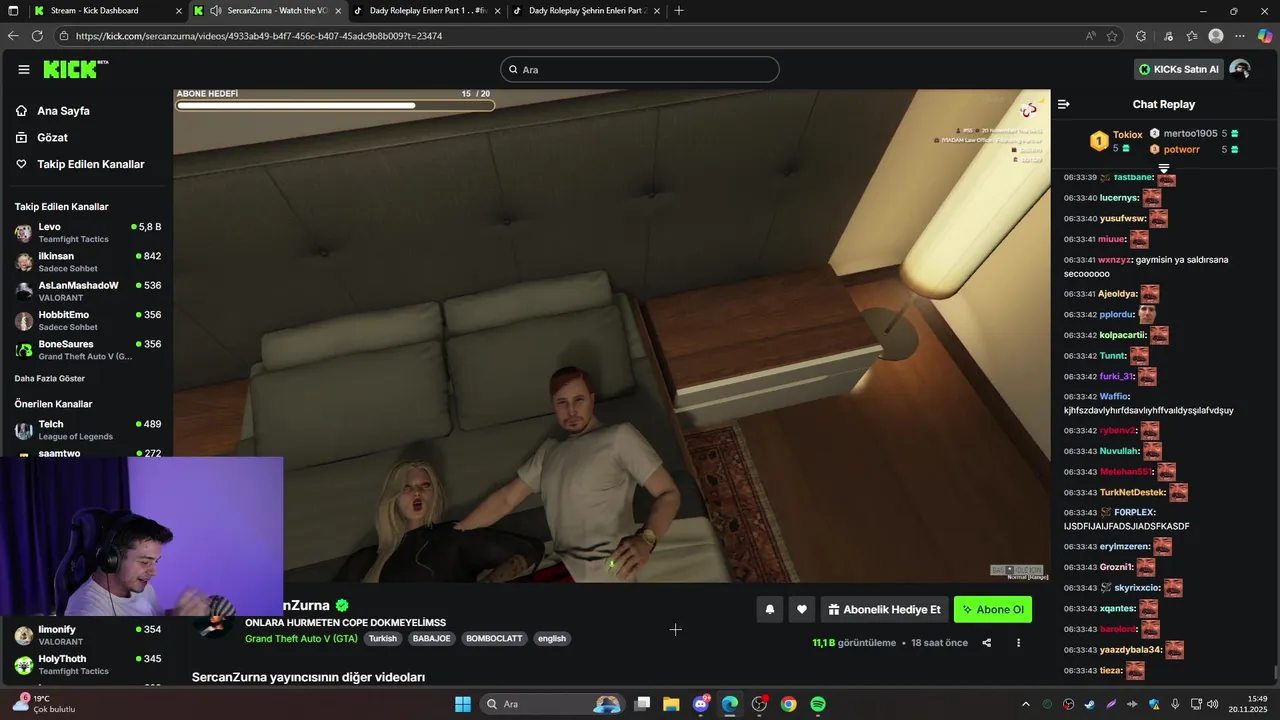This screenshot has height=720, width=1280.
Task: Open Levo channel in the sidebar
Action: pyautogui.click(x=88, y=233)
